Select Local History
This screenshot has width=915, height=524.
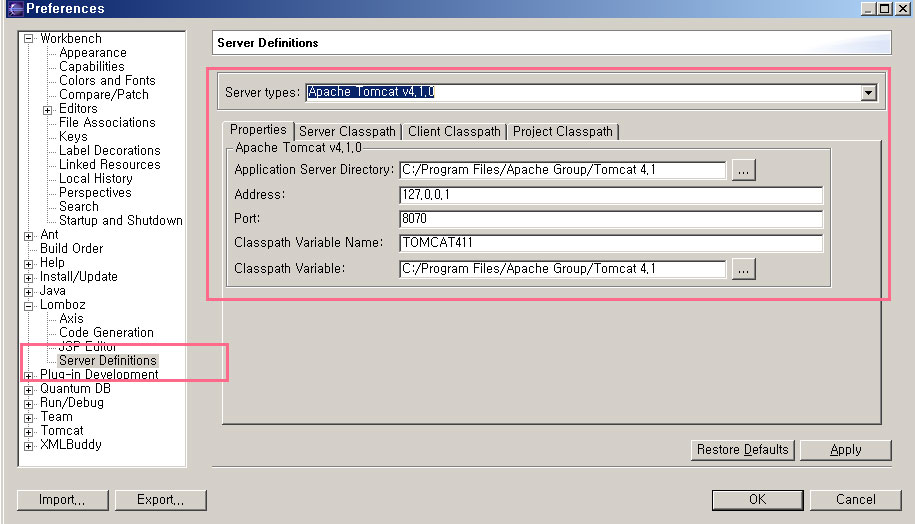(x=96, y=179)
